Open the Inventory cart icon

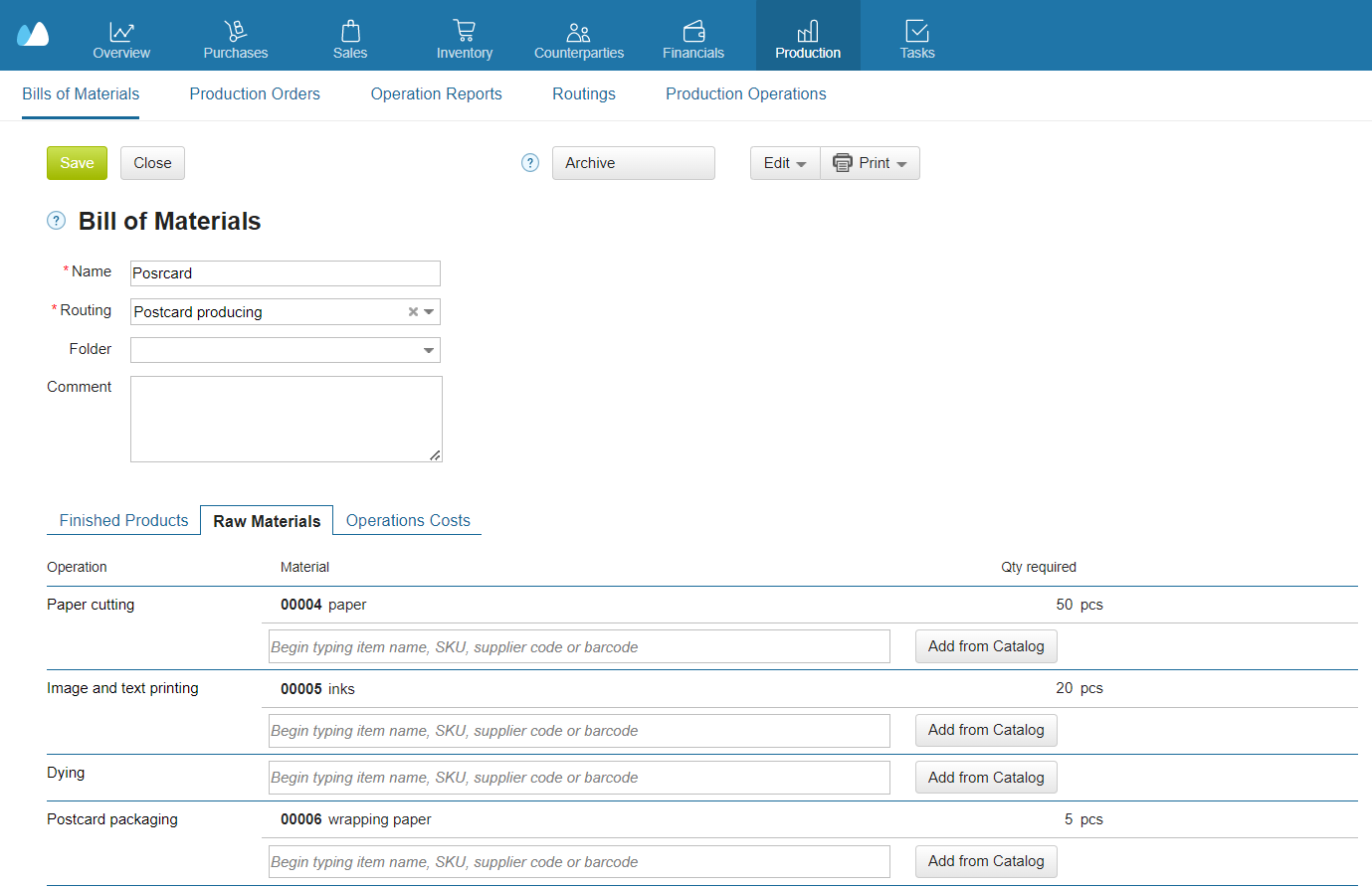tap(464, 31)
